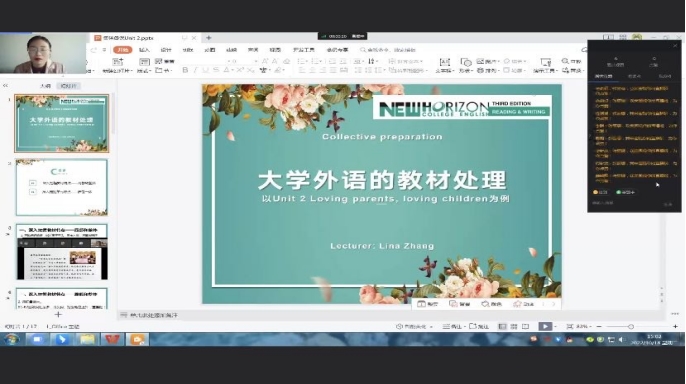The image size is (686, 384).
Task: Click the New Slide icon in the ribbon
Action: point(118,61)
